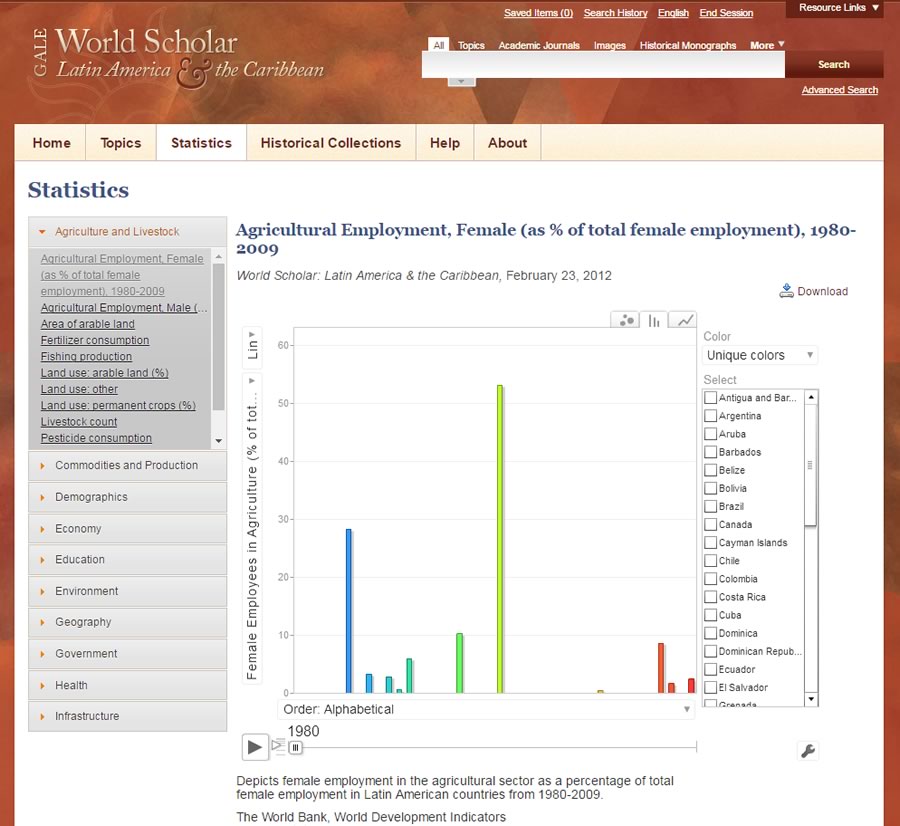Viewport: 900px width, 826px height.
Task: Check the Antigua and Barbuda checkbox
Action: [x=710, y=398]
